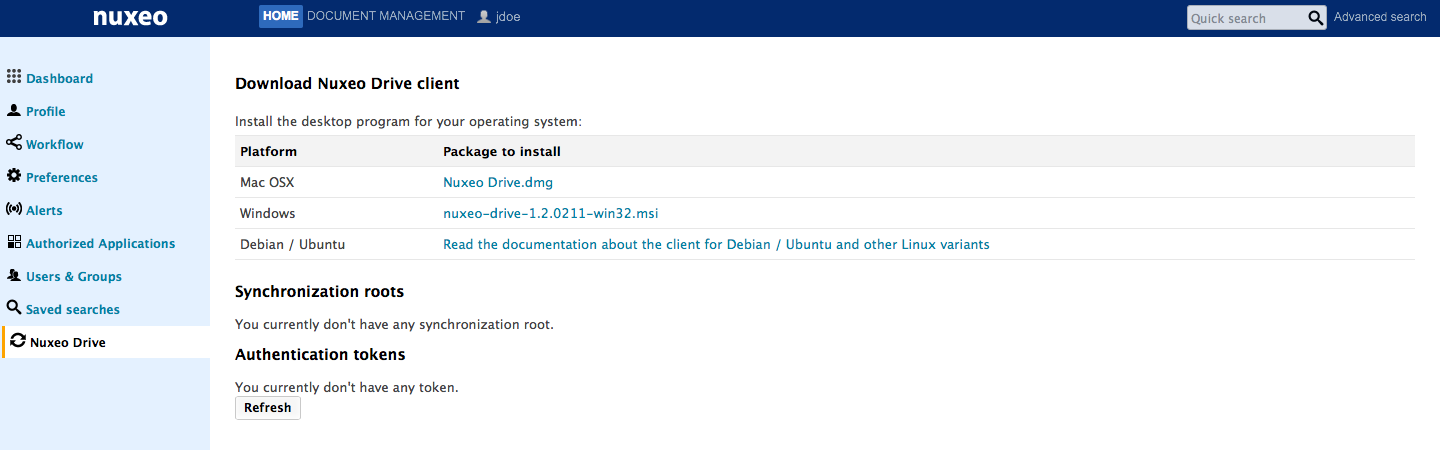The height and width of the screenshot is (450, 1440).
Task: Click the Authorized Applications icon
Action: click(14, 242)
